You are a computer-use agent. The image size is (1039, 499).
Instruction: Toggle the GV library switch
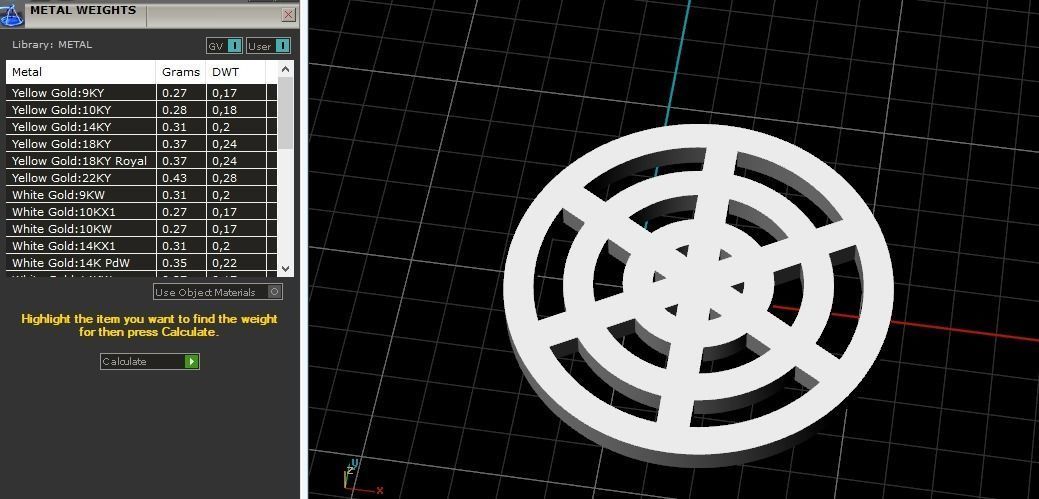point(225,46)
